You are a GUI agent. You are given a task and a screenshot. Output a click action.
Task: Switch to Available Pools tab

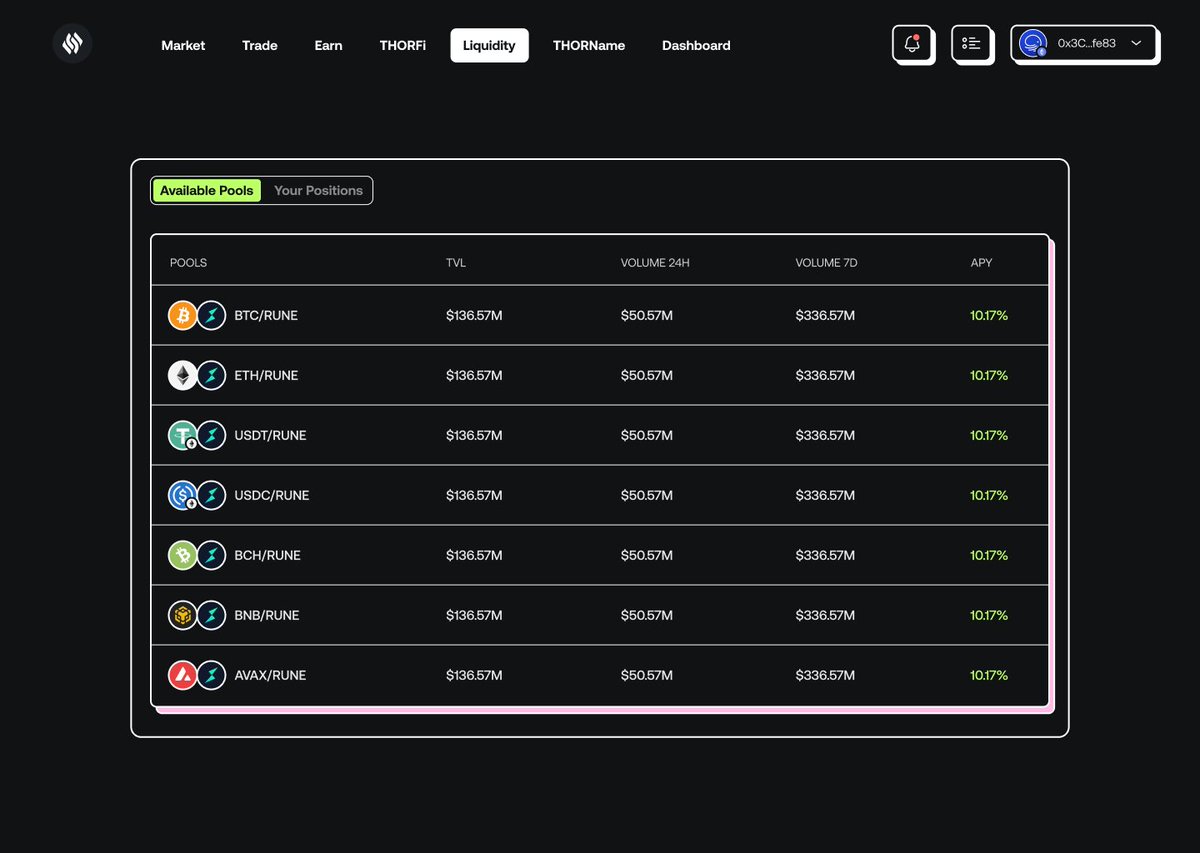coord(207,190)
